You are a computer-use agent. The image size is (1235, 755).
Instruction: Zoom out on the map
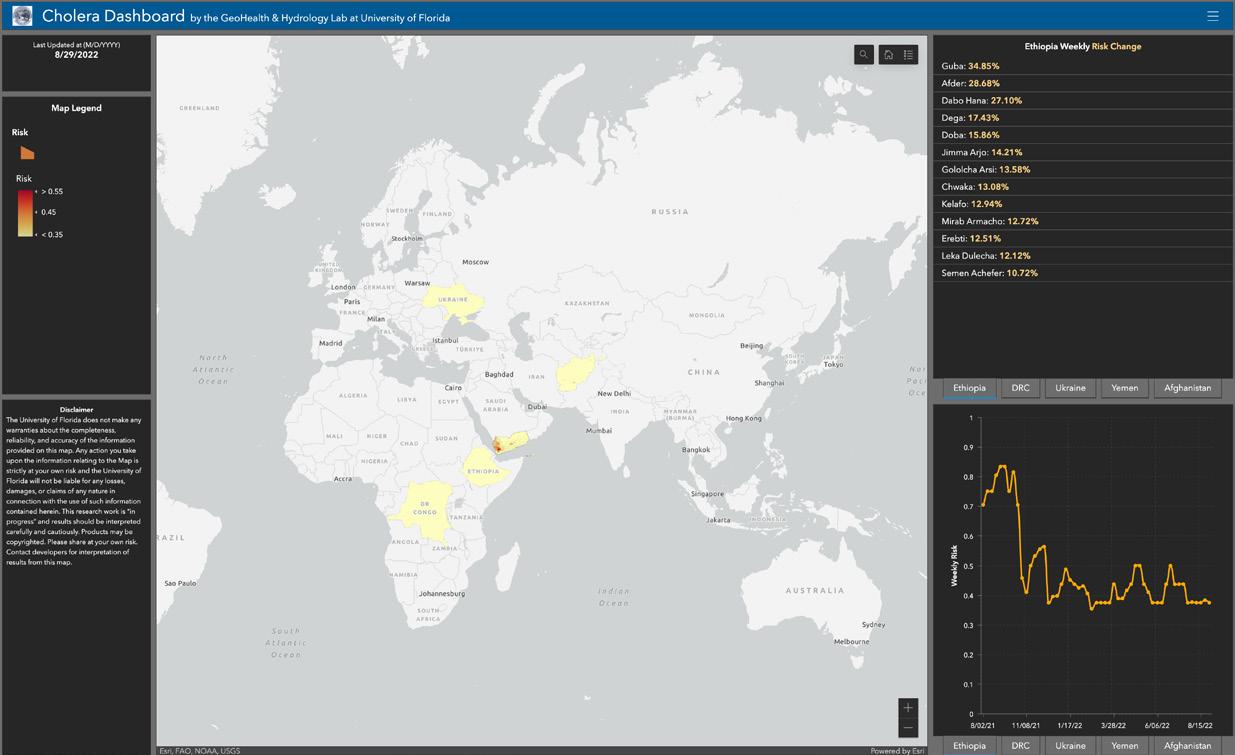(x=908, y=728)
